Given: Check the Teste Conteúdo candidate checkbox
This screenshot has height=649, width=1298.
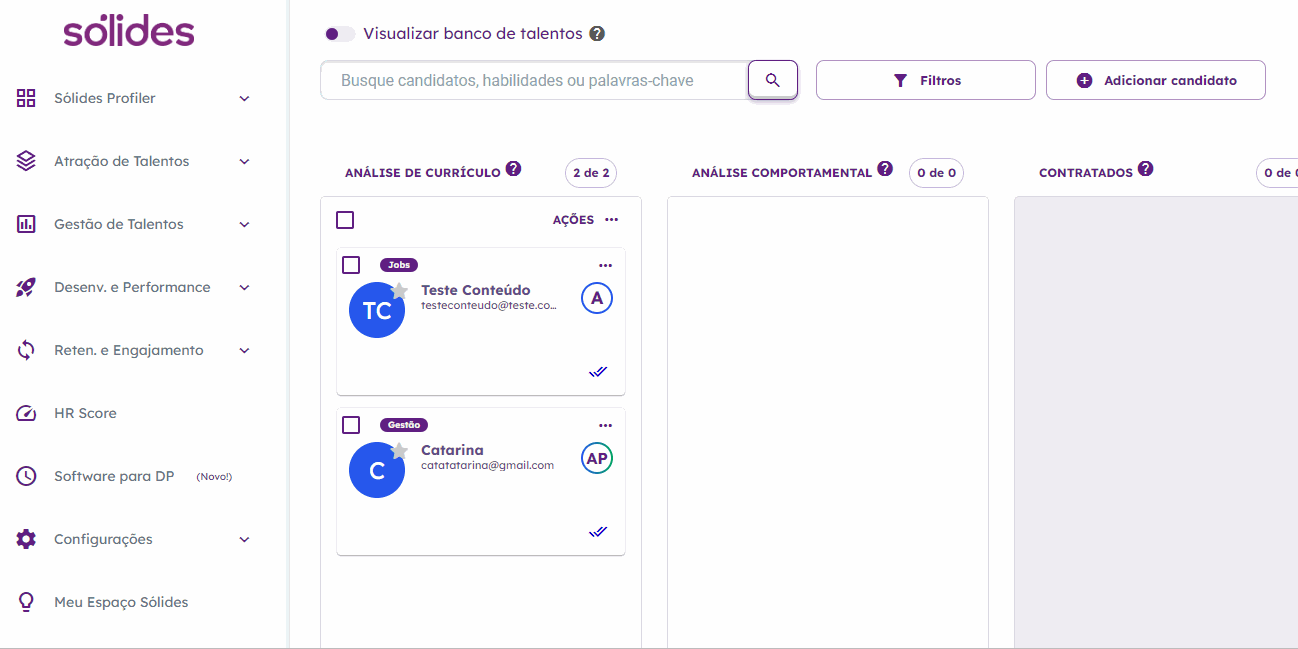Looking at the screenshot, I should [x=351, y=265].
